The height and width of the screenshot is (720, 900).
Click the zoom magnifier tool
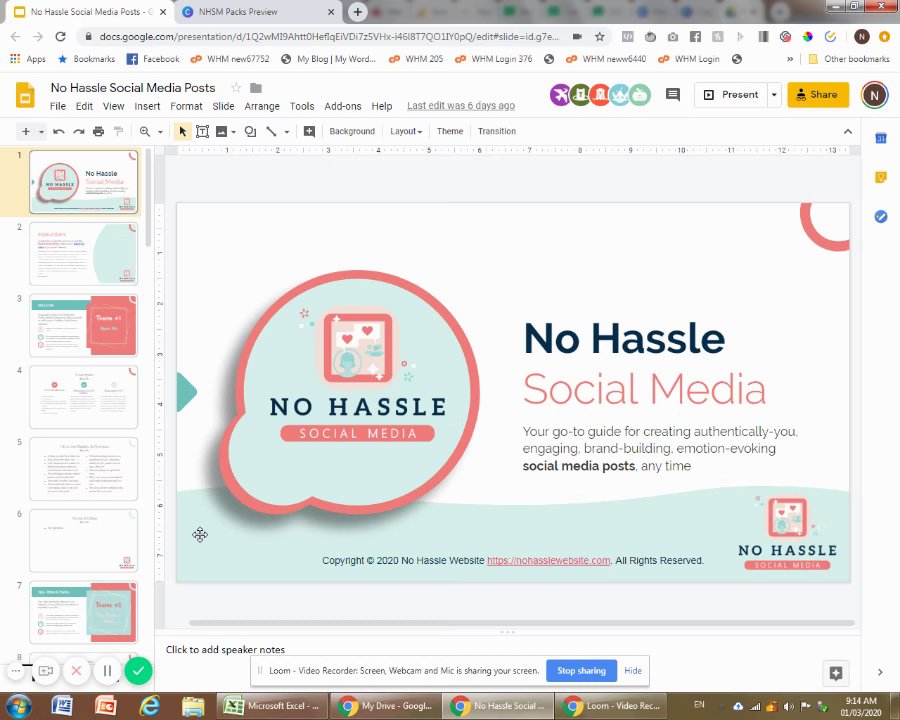[x=145, y=131]
